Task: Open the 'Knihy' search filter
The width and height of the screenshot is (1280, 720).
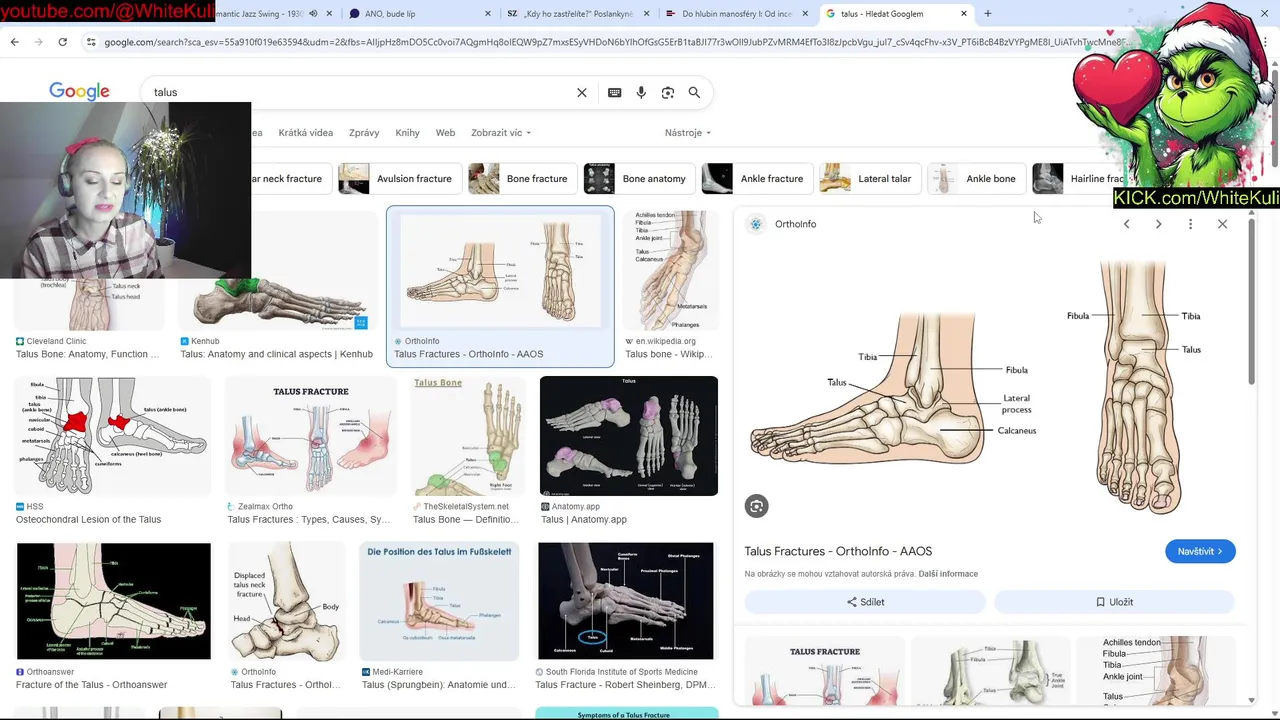Action: tap(407, 132)
